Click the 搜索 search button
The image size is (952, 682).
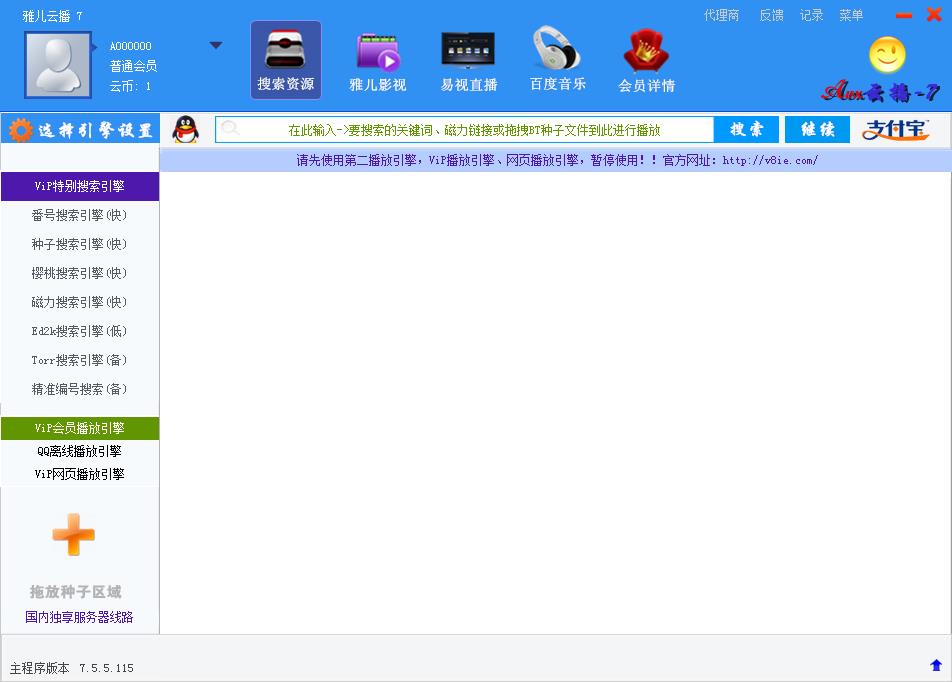click(x=746, y=130)
